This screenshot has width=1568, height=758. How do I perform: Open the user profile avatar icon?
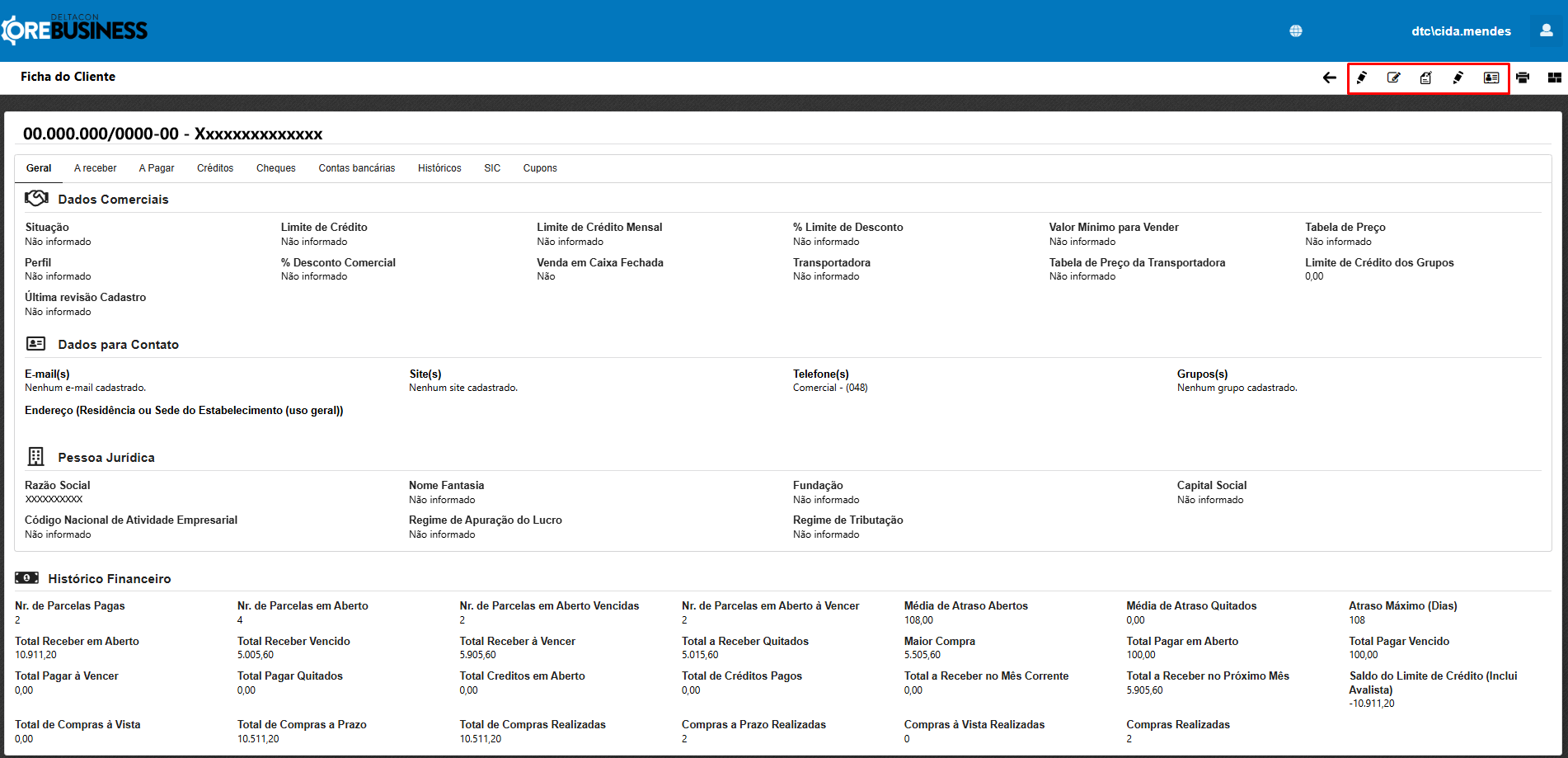1547,31
